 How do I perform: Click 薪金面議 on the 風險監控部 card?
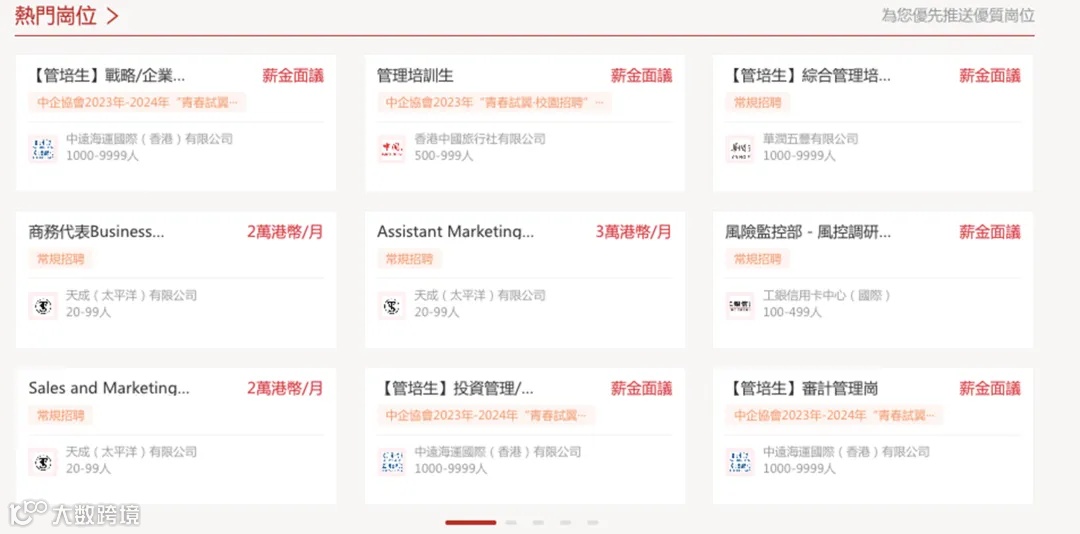(990, 232)
